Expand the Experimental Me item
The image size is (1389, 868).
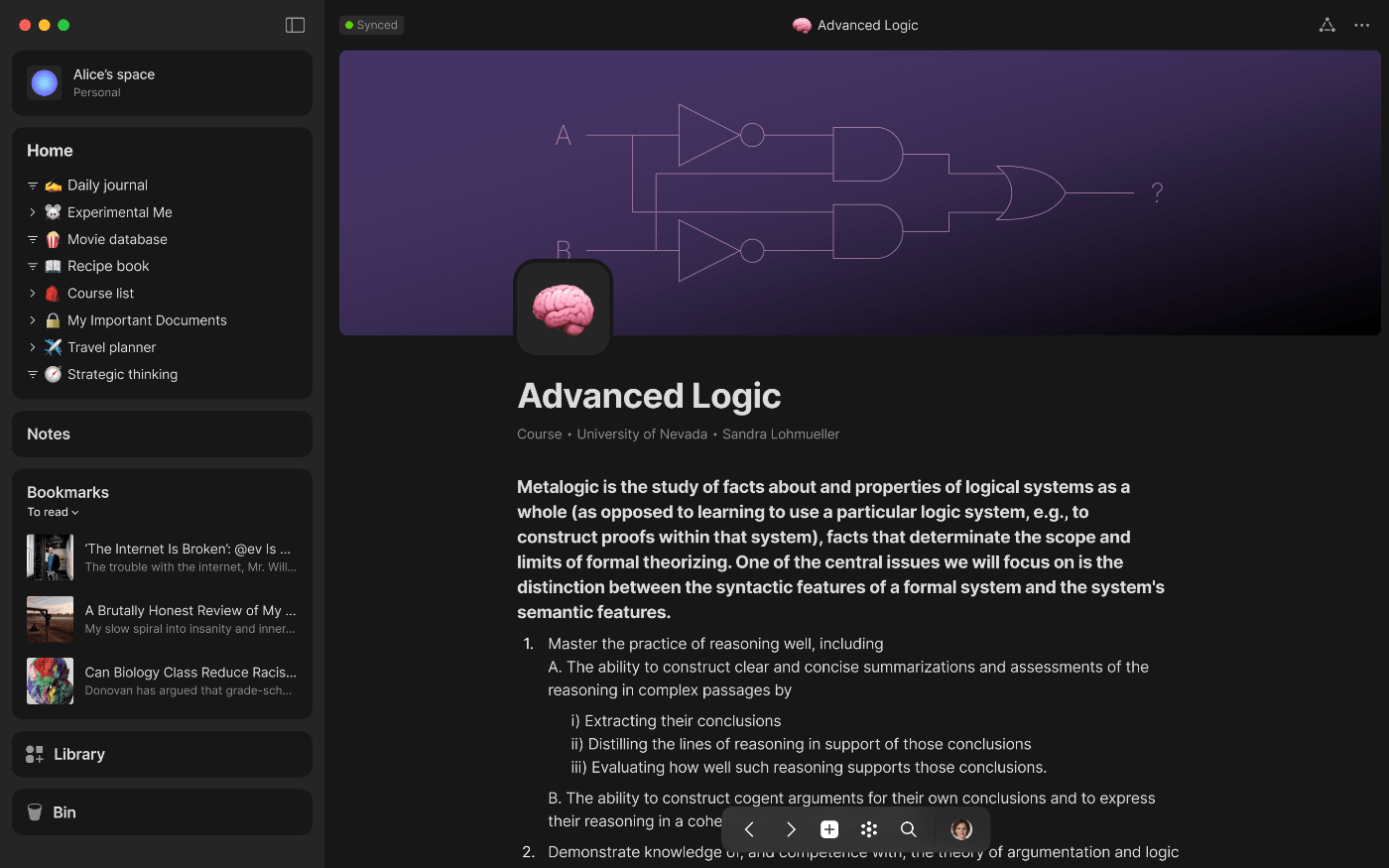click(33, 212)
